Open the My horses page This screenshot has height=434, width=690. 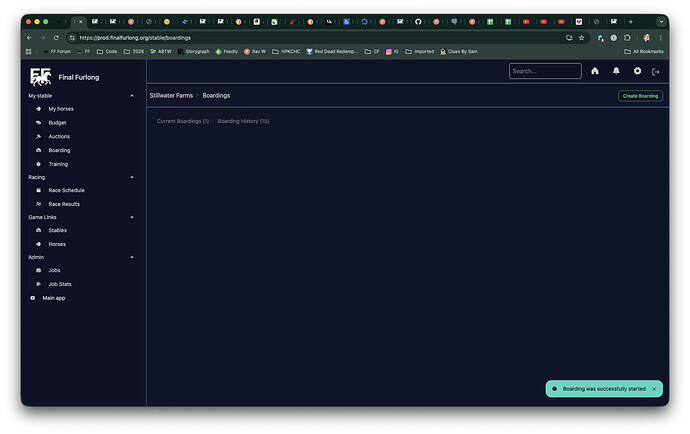coord(61,109)
